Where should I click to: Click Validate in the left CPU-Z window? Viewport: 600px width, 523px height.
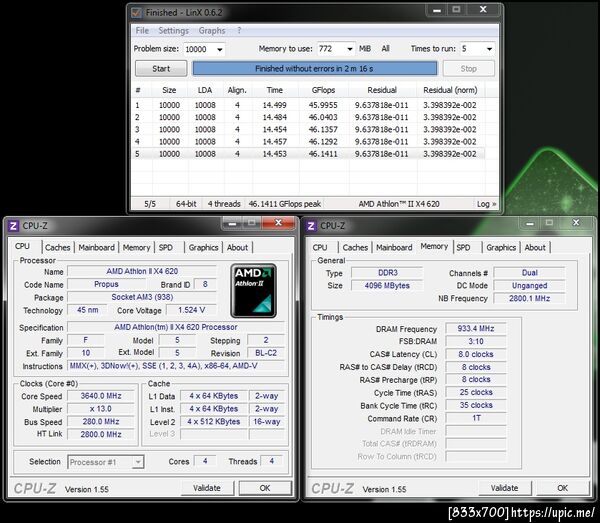(x=207, y=488)
